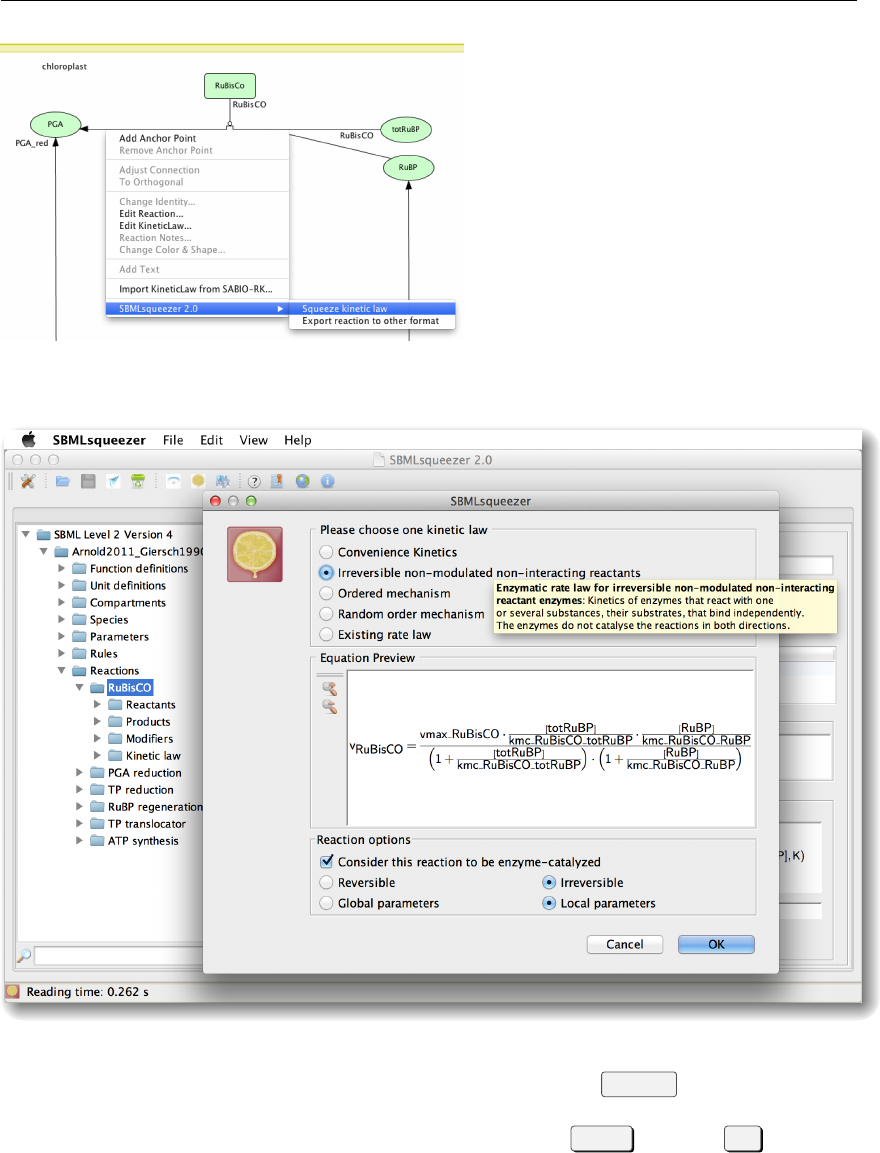Click the magnifier icon next to the search field
The width and height of the screenshot is (880, 1153).
point(24,955)
